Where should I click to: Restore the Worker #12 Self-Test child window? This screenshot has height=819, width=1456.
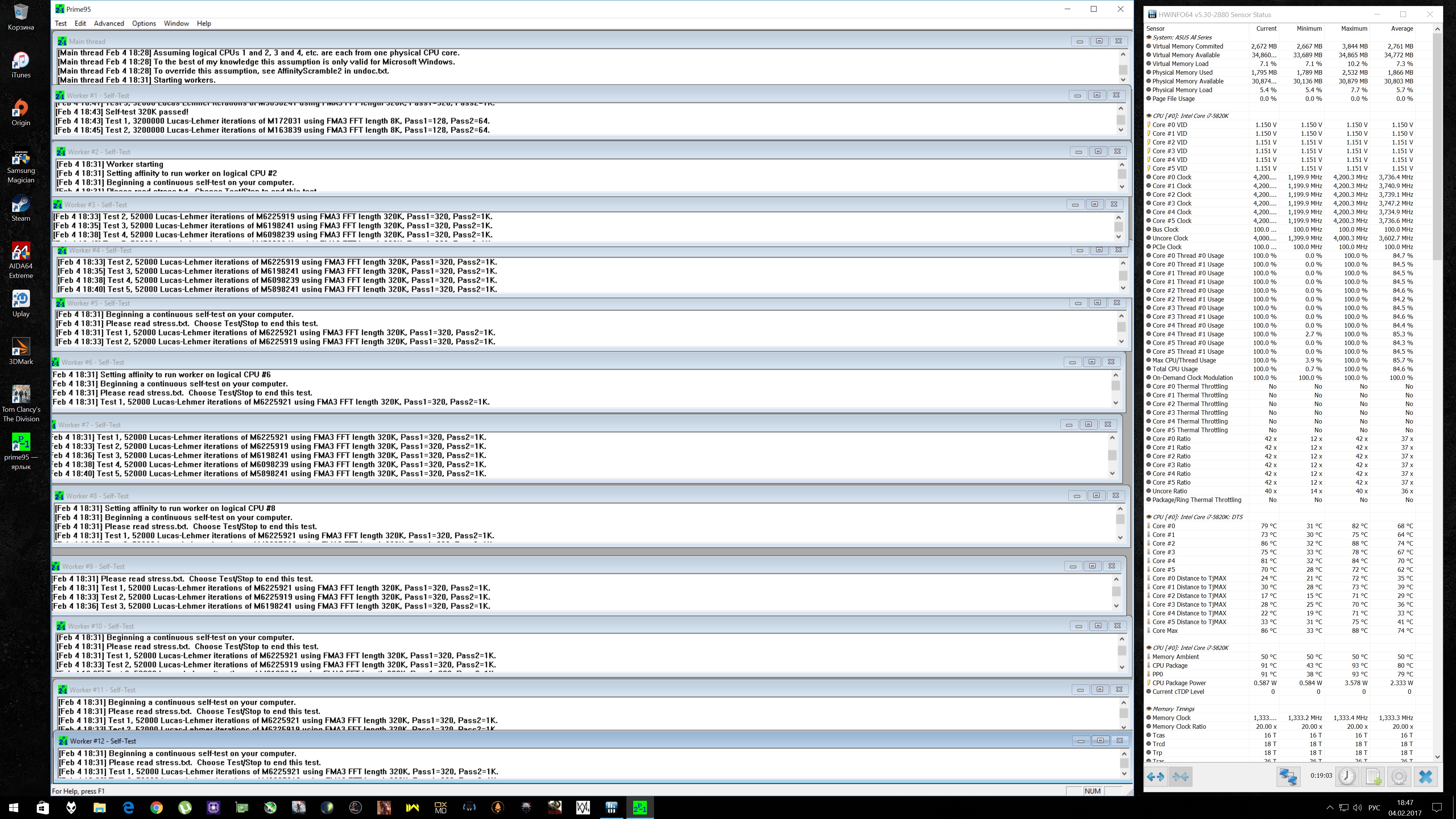1100,741
